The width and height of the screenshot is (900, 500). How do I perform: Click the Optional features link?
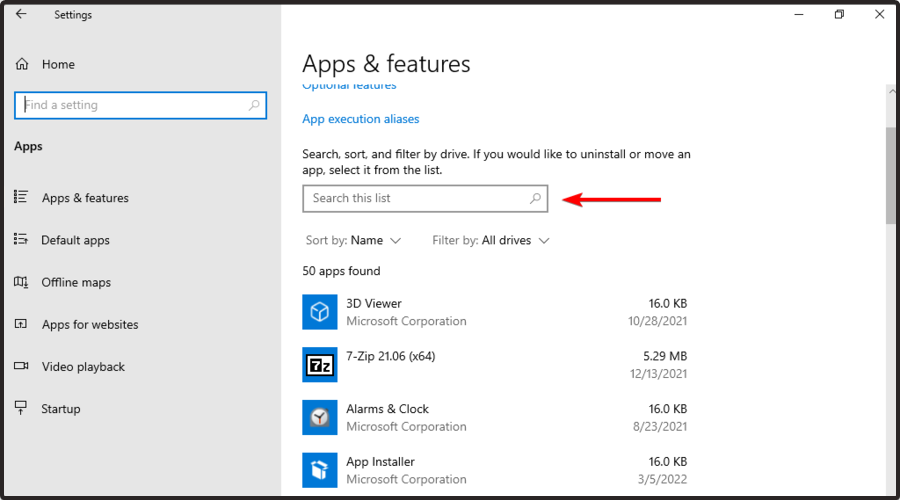click(349, 87)
